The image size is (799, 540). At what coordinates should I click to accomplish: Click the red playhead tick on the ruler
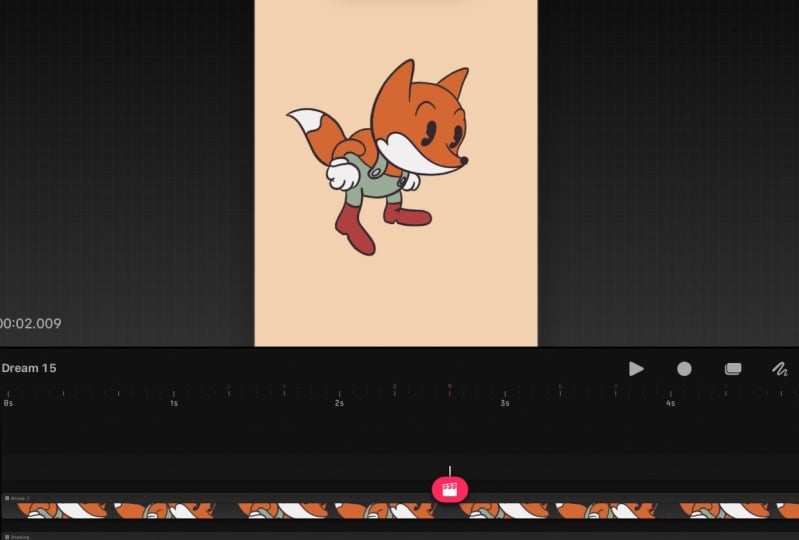450,392
